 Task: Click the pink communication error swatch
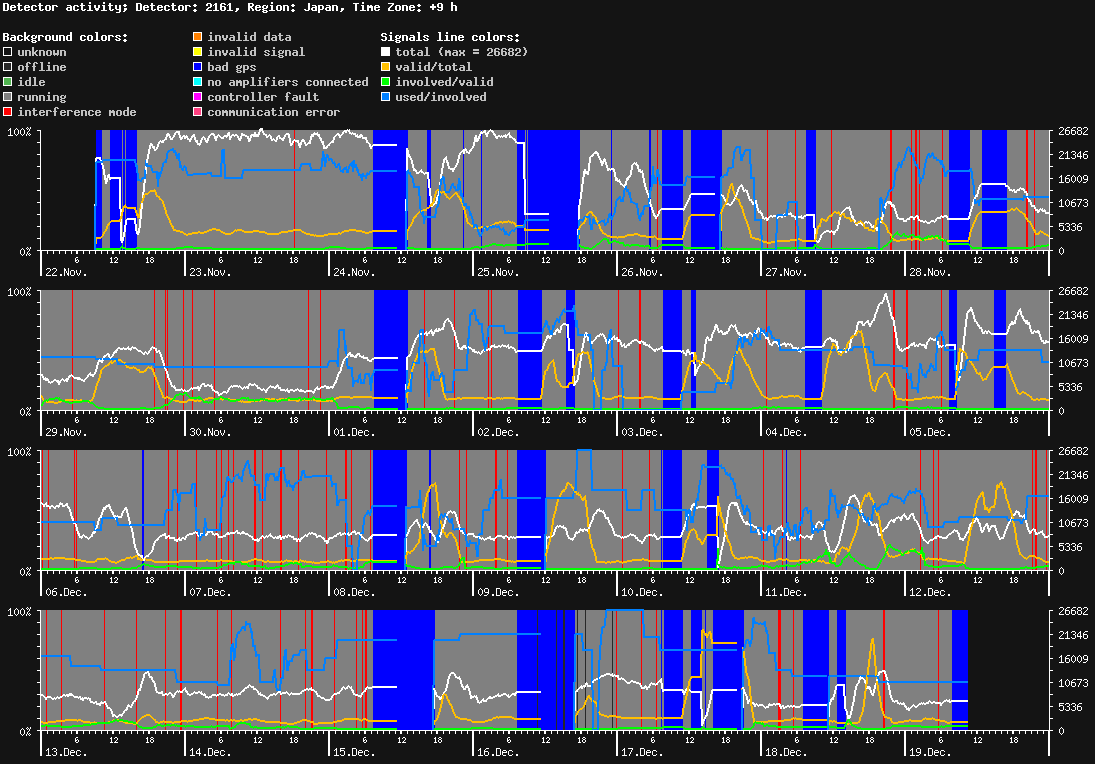[x=198, y=112]
